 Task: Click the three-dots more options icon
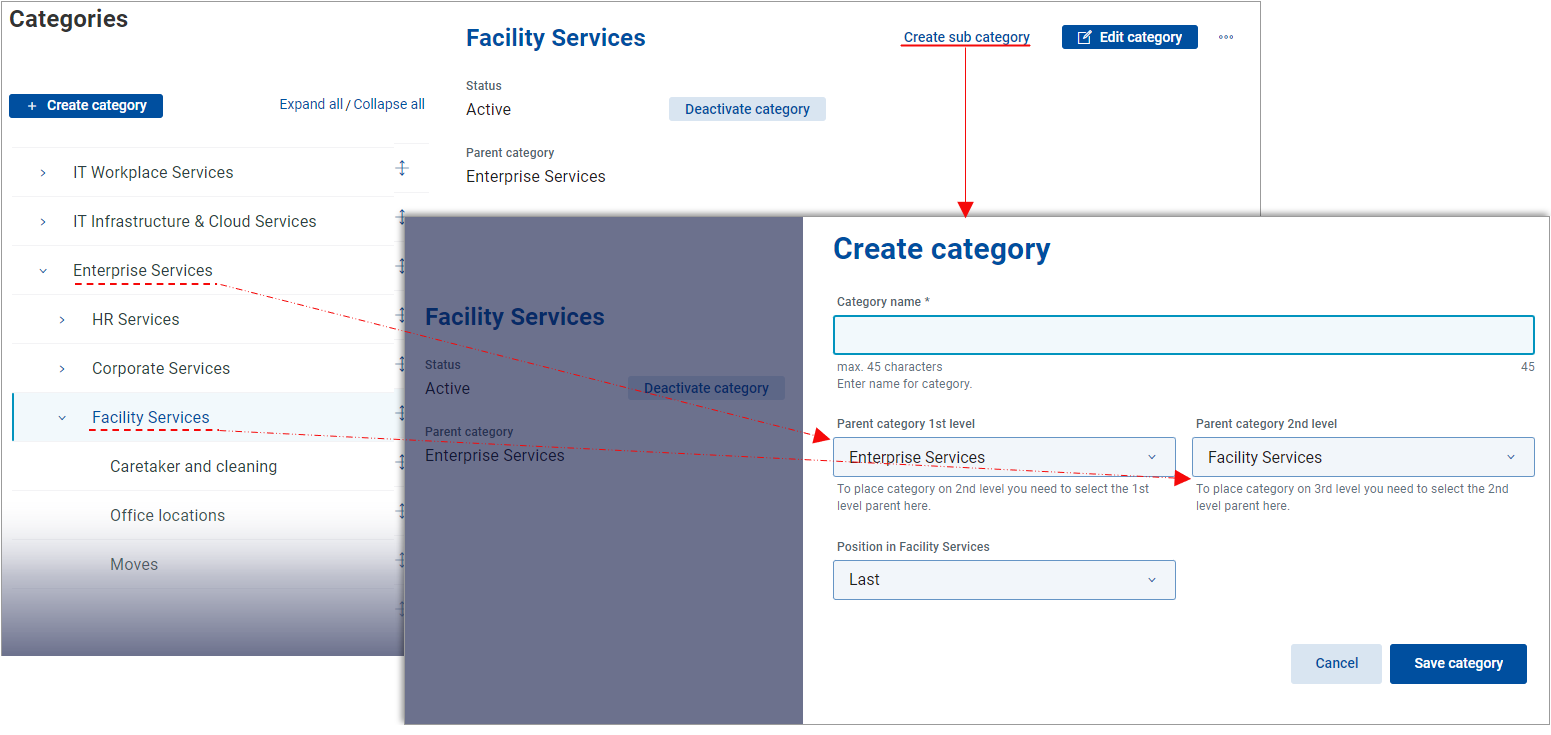[x=1226, y=38]
